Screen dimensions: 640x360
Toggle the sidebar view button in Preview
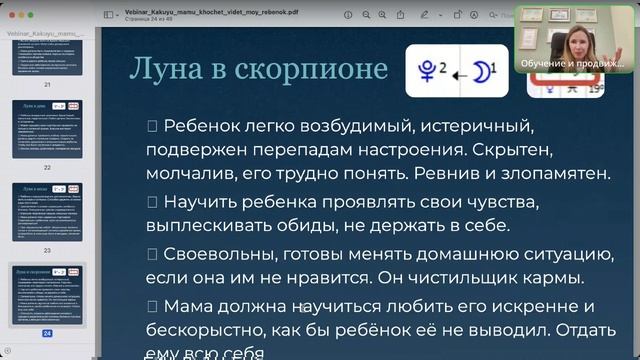click(x=108, y=15)
